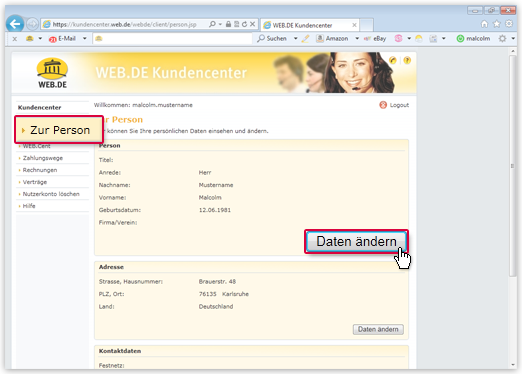Go back with the browser back arrow

(15, 24)
